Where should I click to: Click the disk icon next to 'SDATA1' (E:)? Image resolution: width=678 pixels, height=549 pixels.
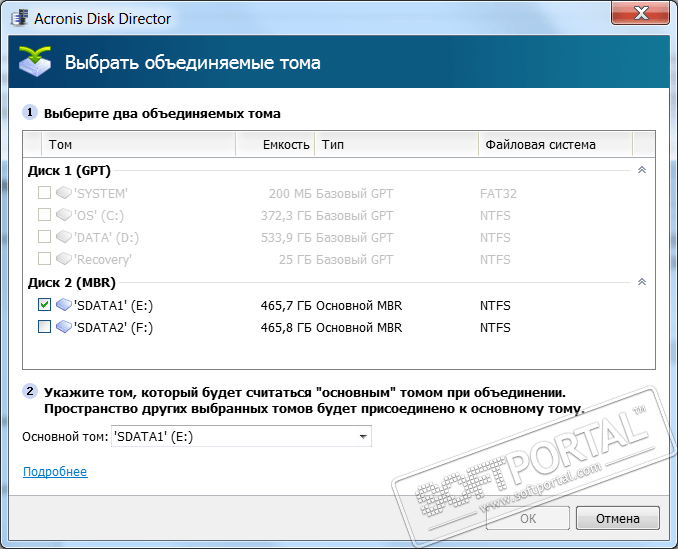coord(64,305)
